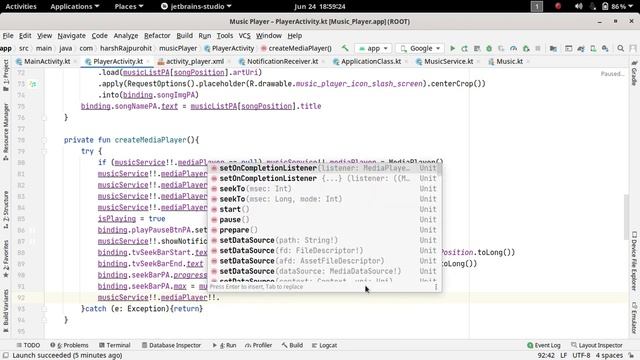Open the Refactor menu
Image resolution: width=640 pixels, height=360 pixels.
pyautogui.click(x=157, y=36)
